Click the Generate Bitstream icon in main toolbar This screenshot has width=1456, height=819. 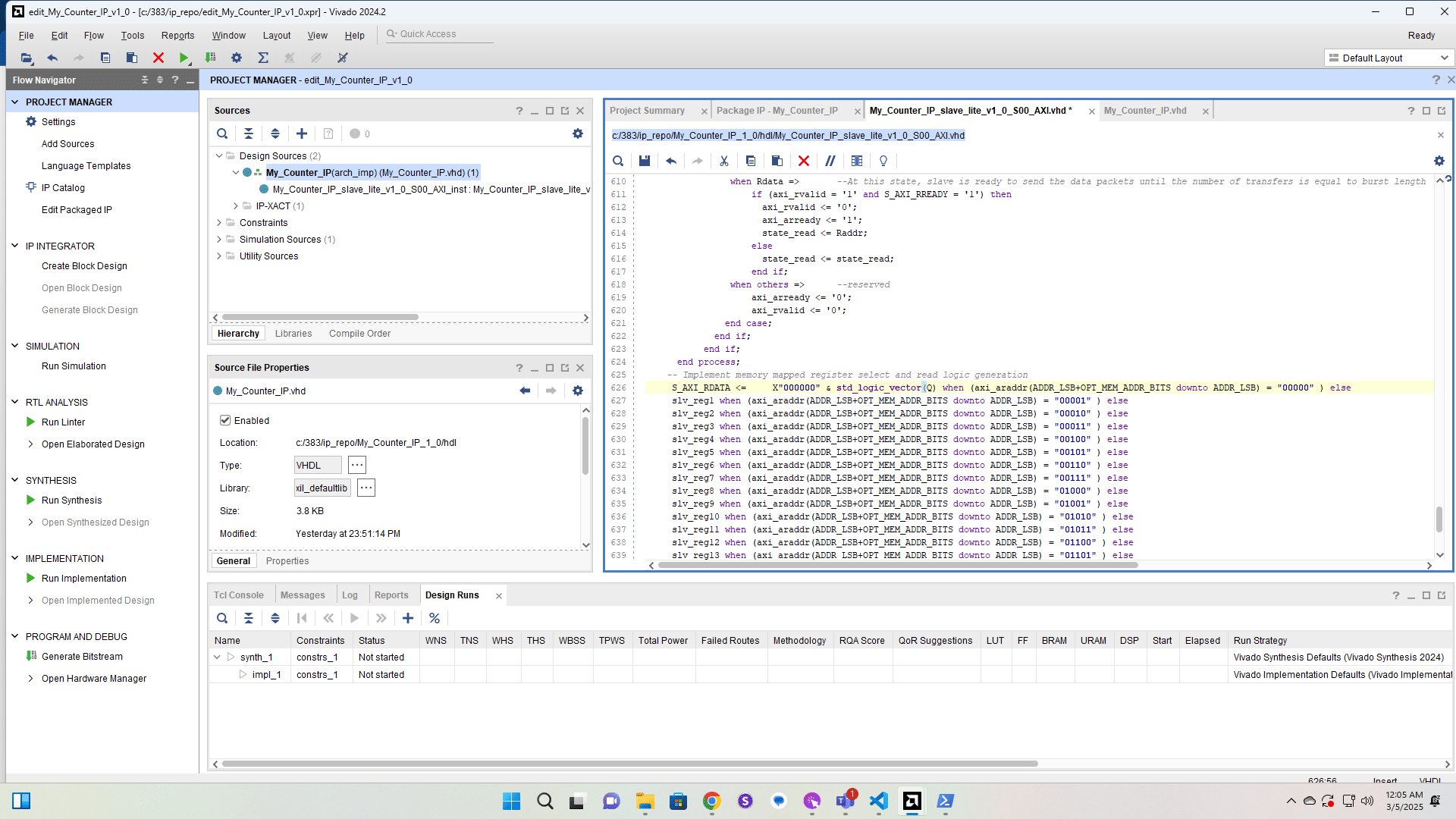click(x=210, y=58)
